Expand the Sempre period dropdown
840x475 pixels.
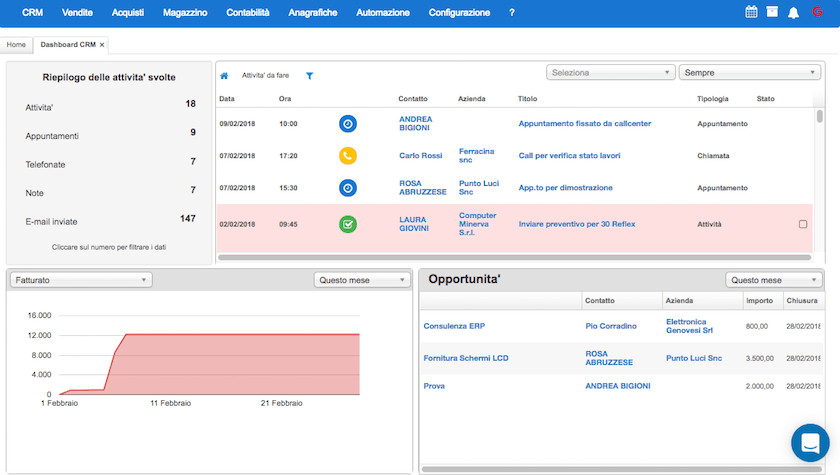(x=749, y=73)
